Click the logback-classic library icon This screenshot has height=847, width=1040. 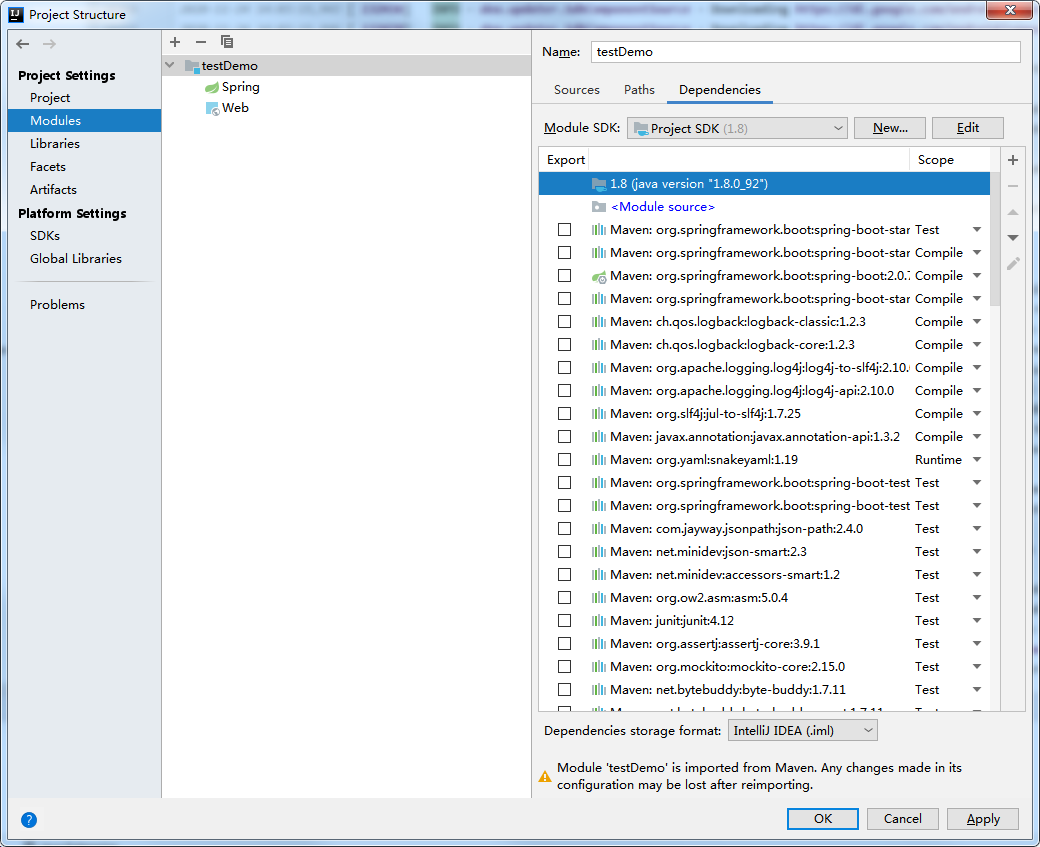tap(599, 322)
